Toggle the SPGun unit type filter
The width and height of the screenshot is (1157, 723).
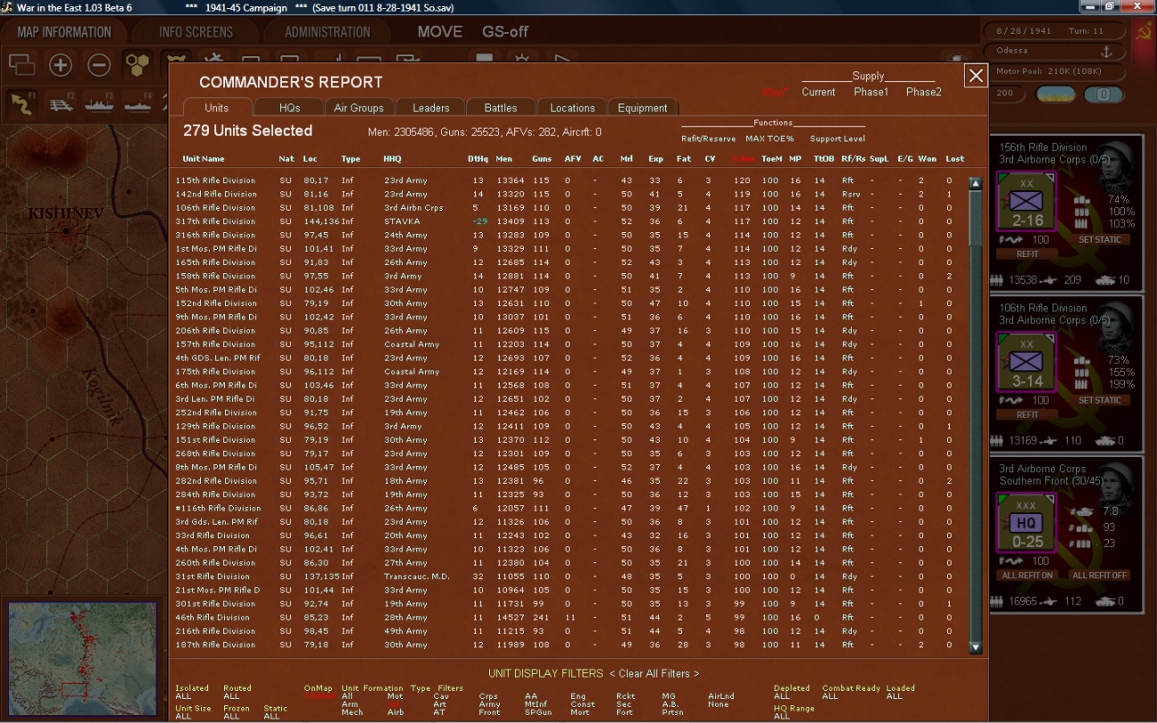coord(537,713)
